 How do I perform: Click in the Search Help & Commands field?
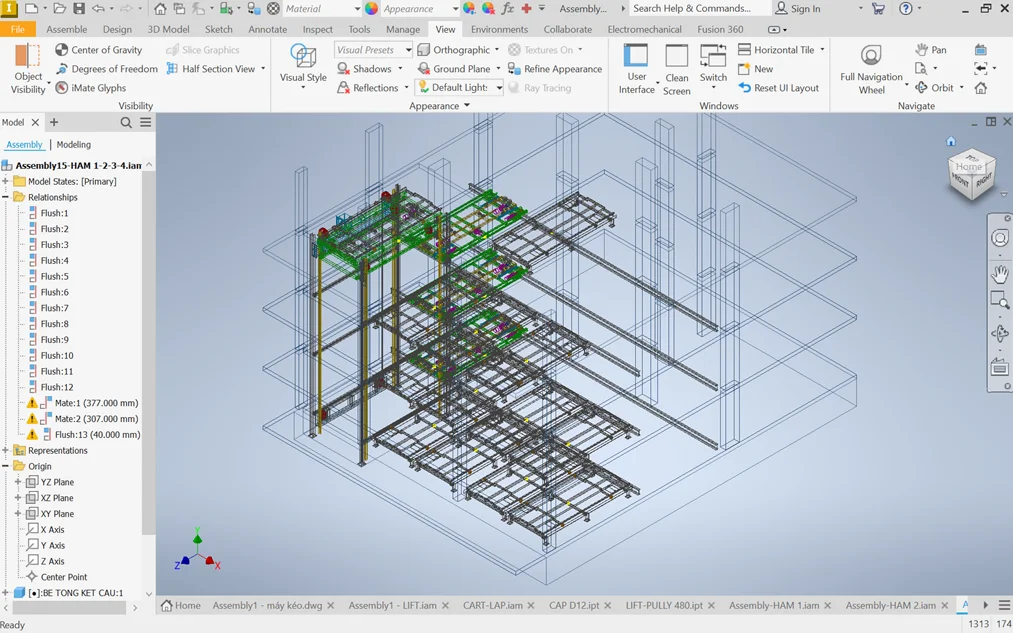[700, 8]
